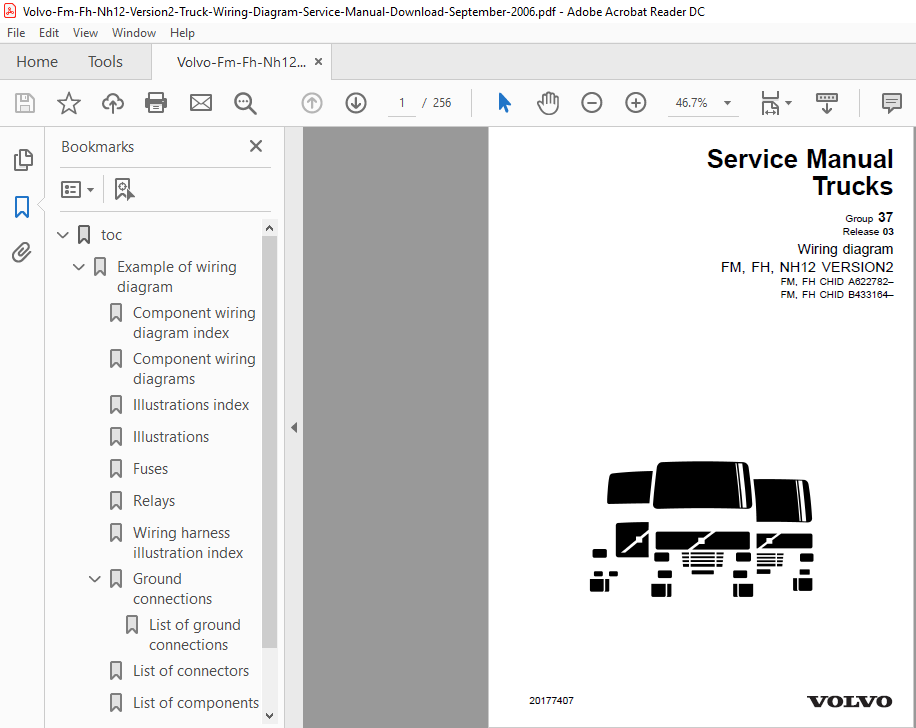This screenshot has height=728, width=916.
Task: Jump to the Fuses bookmark
Action: click(150, 469)
